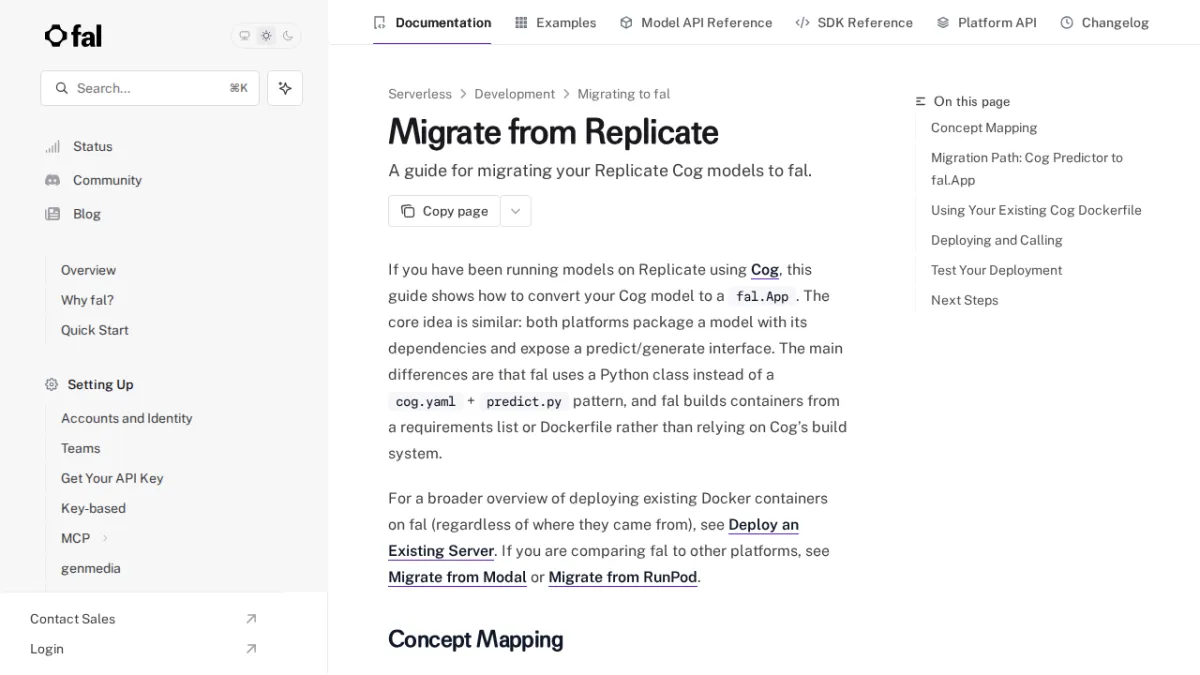The image size is (1200, 675).
Task: Go to Development breadcrumb
Action: [514, 94]
